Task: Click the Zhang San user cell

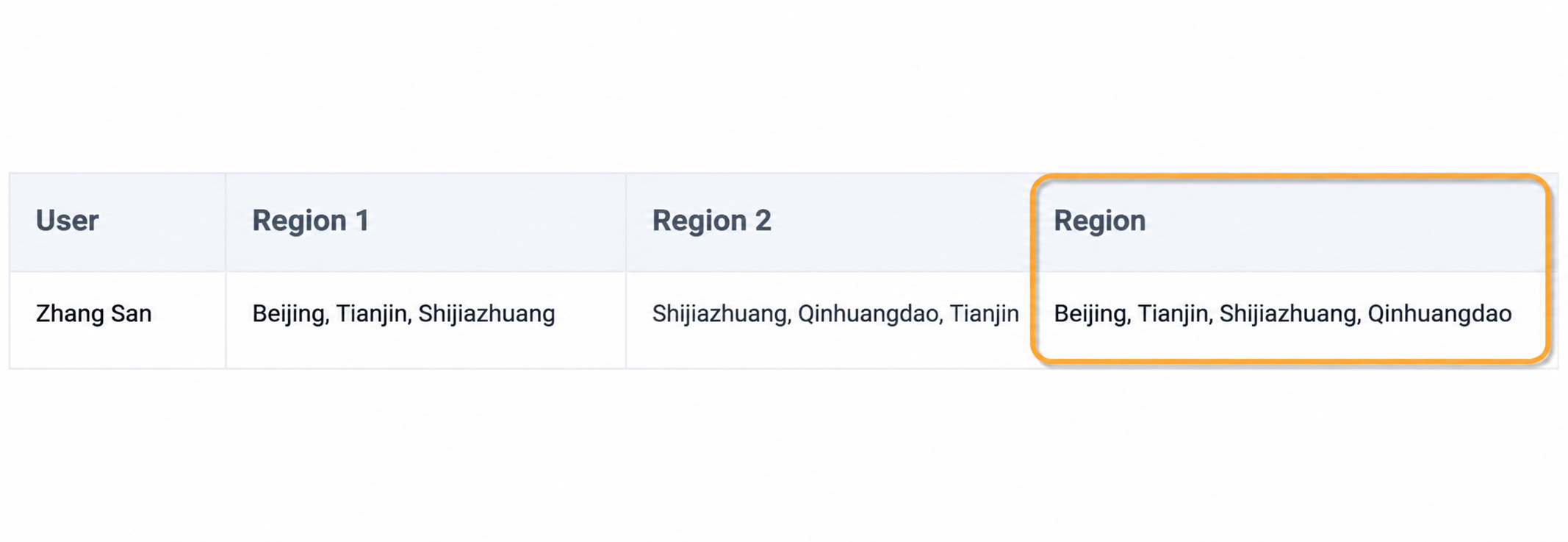Action: click(x=94, y=313)
